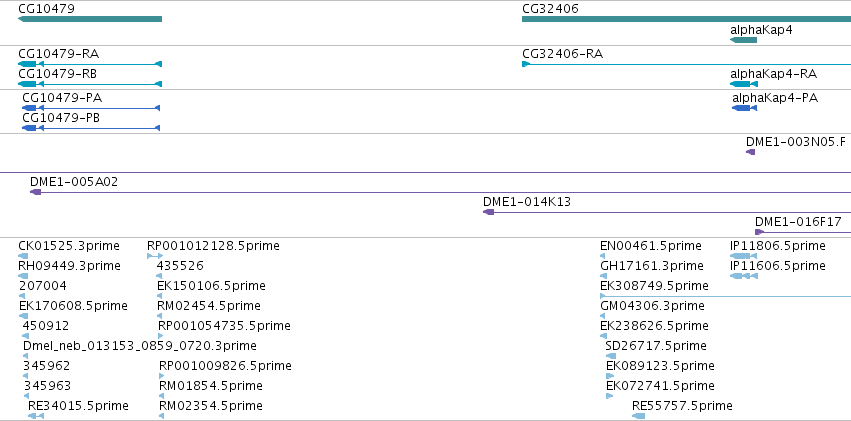Select the DME1-014K13 clone label

click(x=526, y=202)
